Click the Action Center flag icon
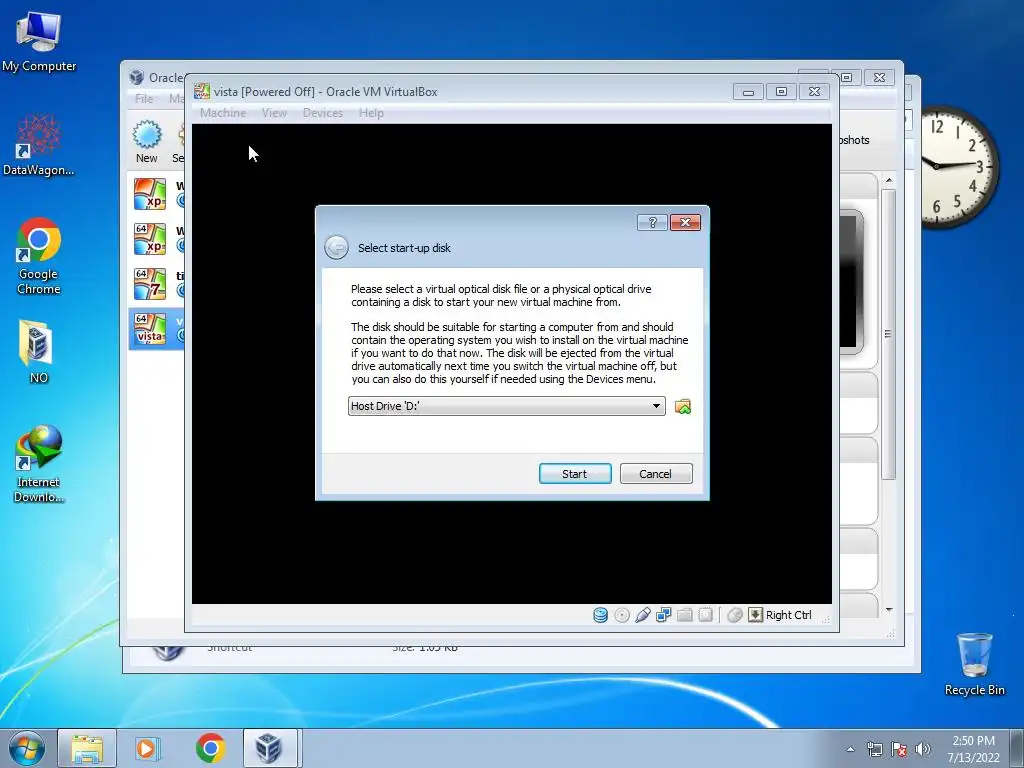This screenshot has width=1024, height=768. point(899,749)
